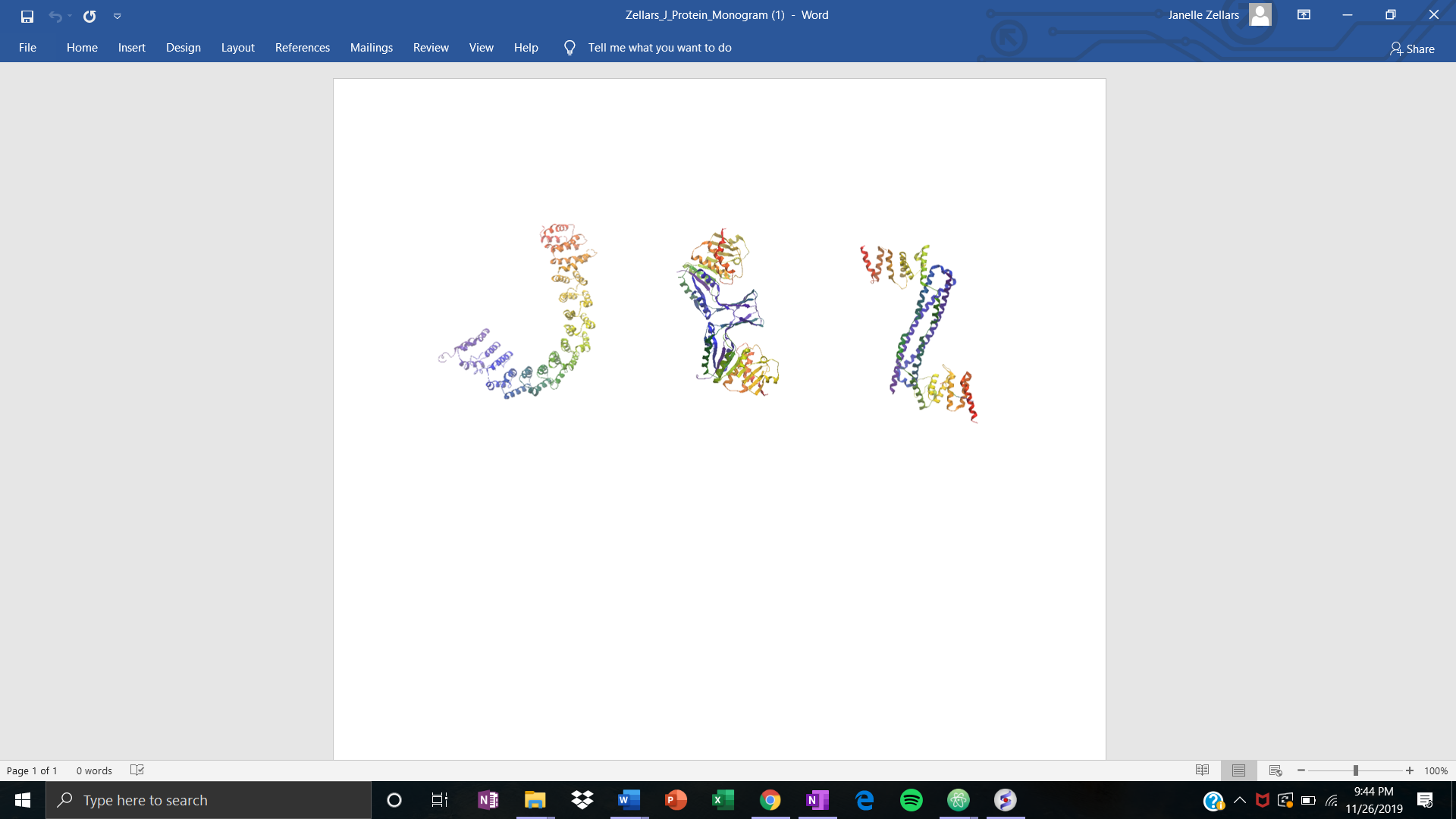Open the Windows Start menu
1456x819 pixels.
(23, 800)
